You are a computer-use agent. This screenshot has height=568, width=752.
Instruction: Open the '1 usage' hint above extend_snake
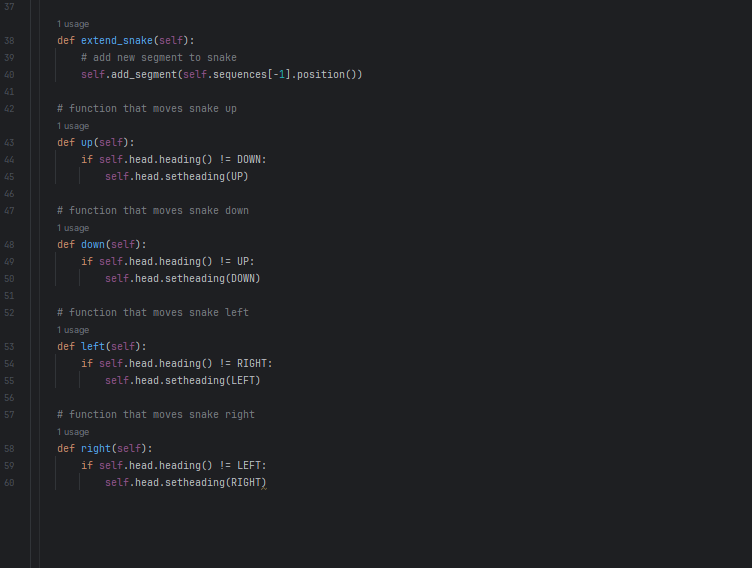73,23
